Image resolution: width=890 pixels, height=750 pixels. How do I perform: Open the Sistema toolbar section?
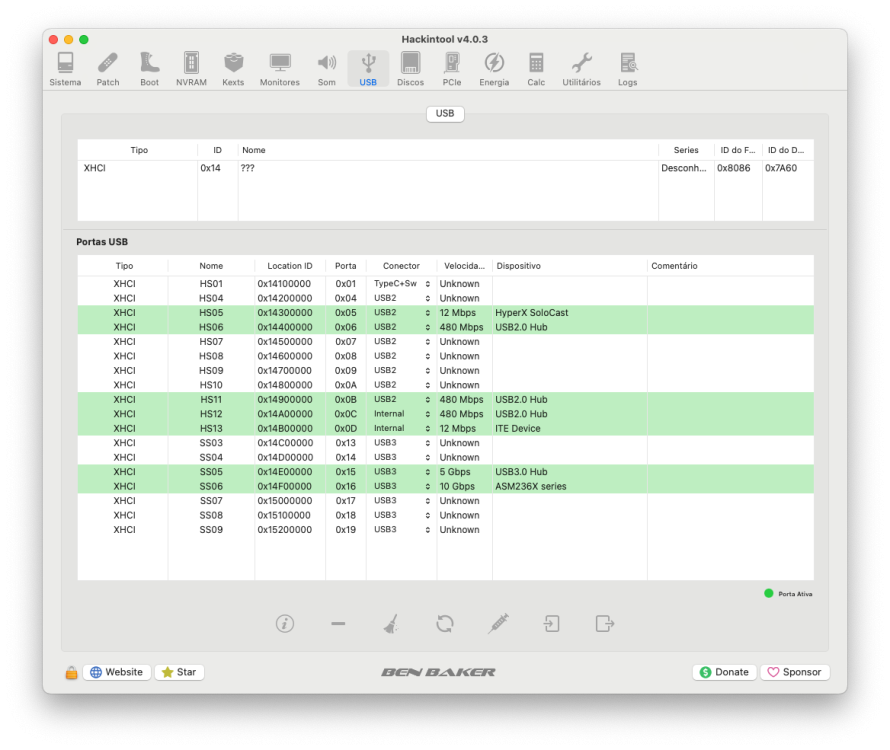(65, 69)
